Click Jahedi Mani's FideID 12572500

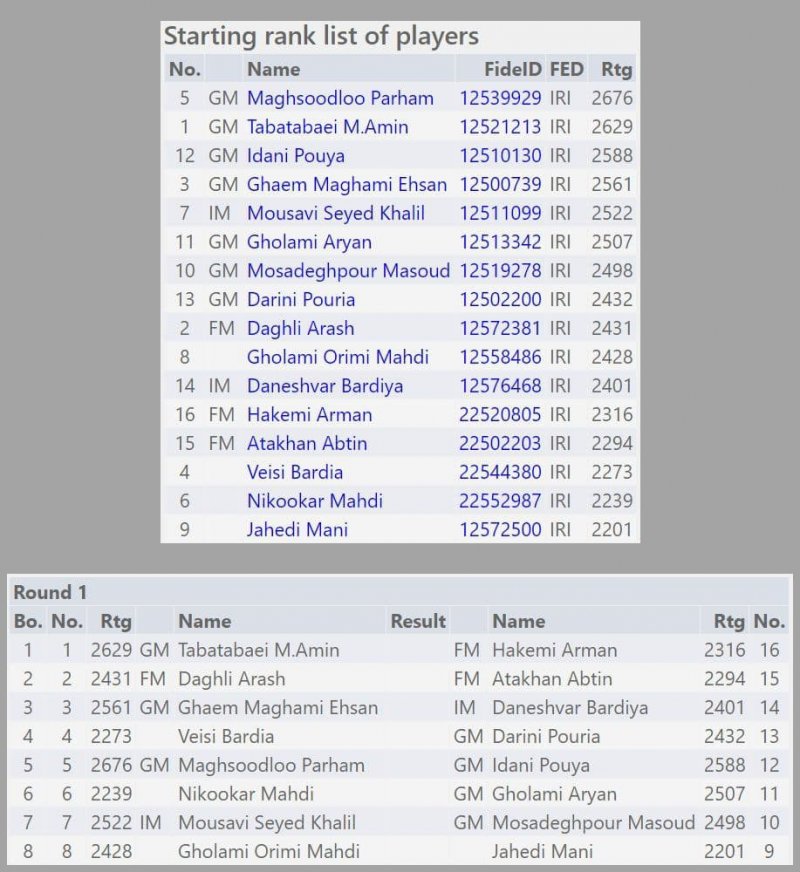(x=500, y=530)
